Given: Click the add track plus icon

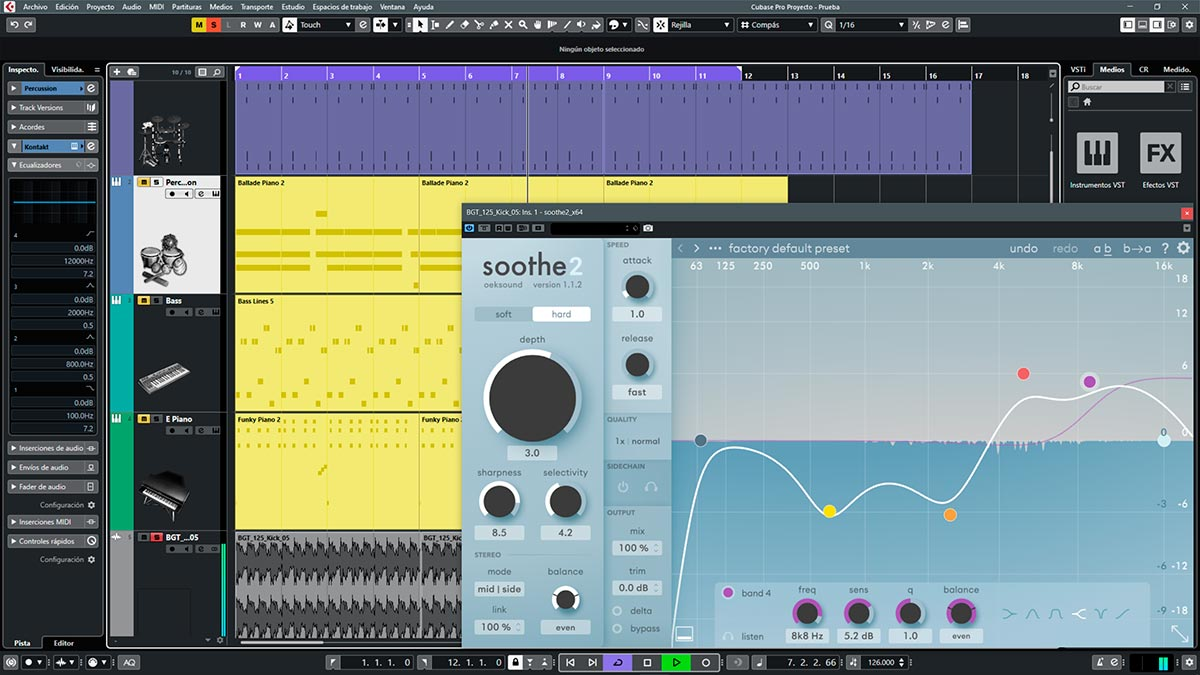Looking at the screenshot, I should point(117,72).
